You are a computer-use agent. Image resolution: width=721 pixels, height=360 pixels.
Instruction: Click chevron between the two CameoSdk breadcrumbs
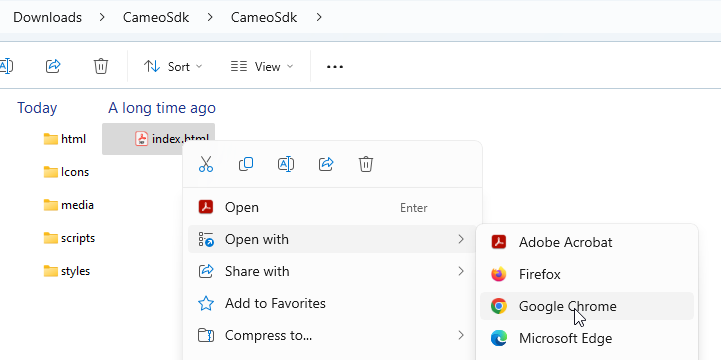click(210, 17)
